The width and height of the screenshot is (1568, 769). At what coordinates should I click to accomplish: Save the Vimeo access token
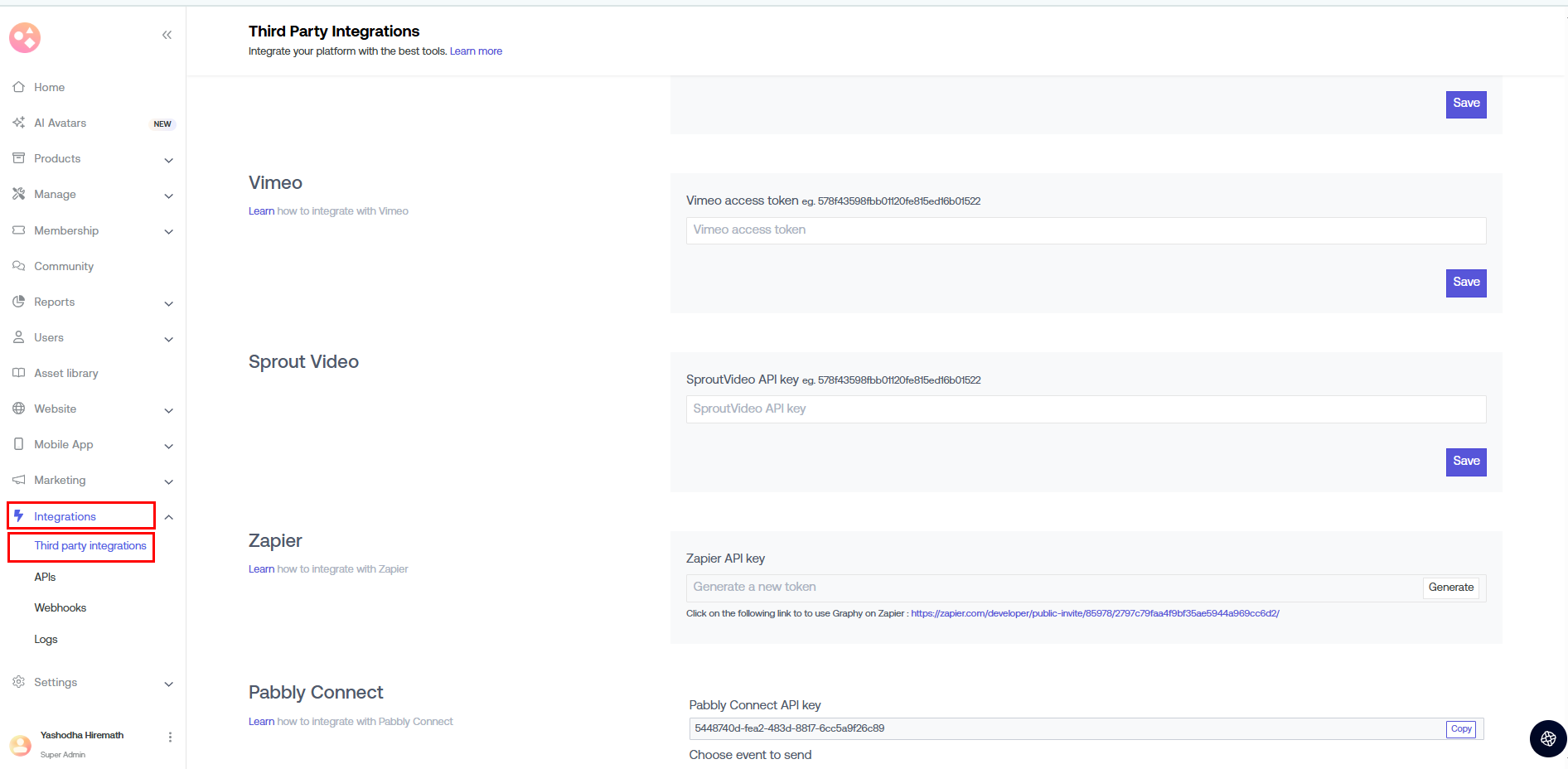(1465, 283)
